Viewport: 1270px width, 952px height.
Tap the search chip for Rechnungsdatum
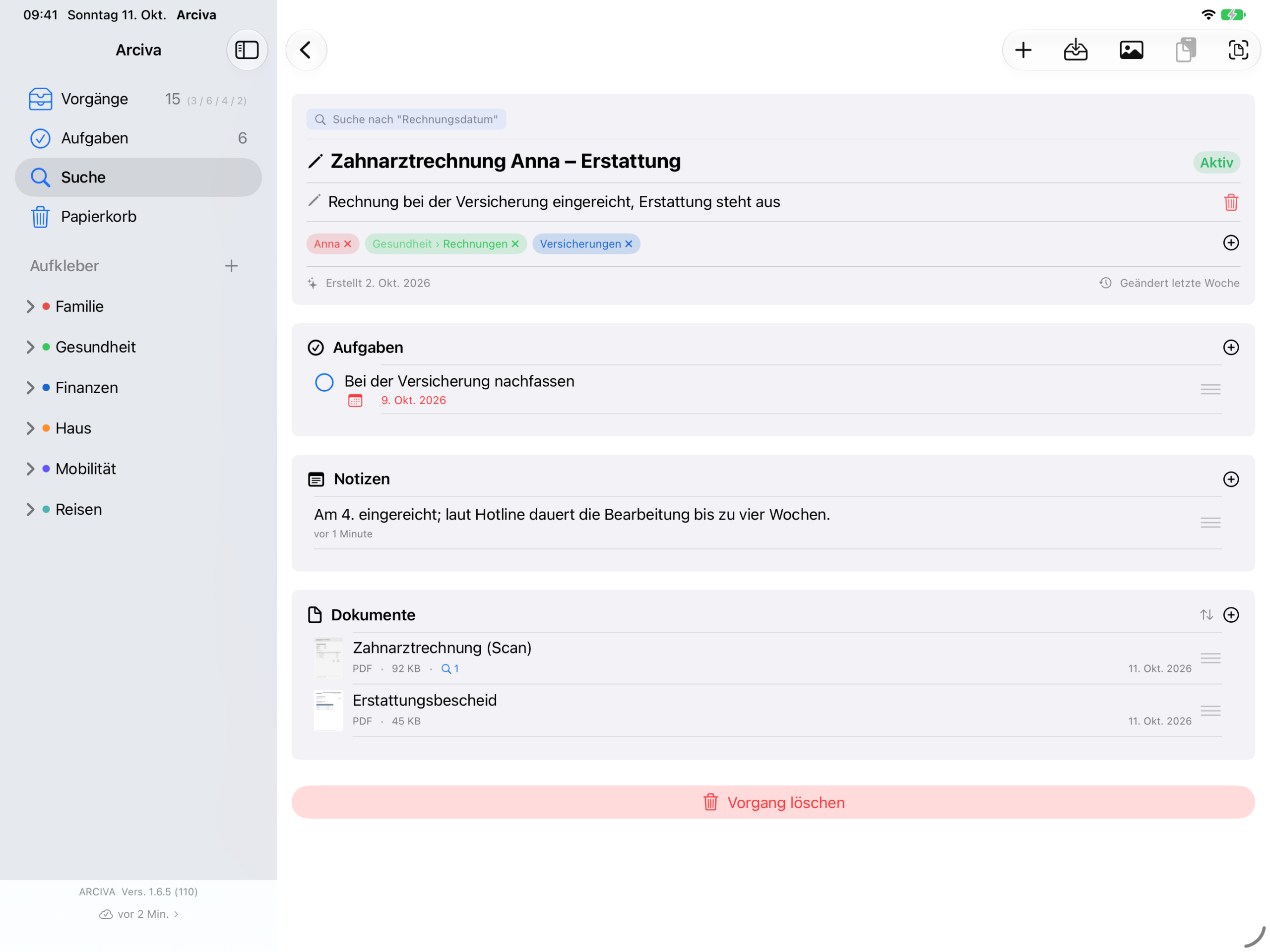tap(406, 119)
